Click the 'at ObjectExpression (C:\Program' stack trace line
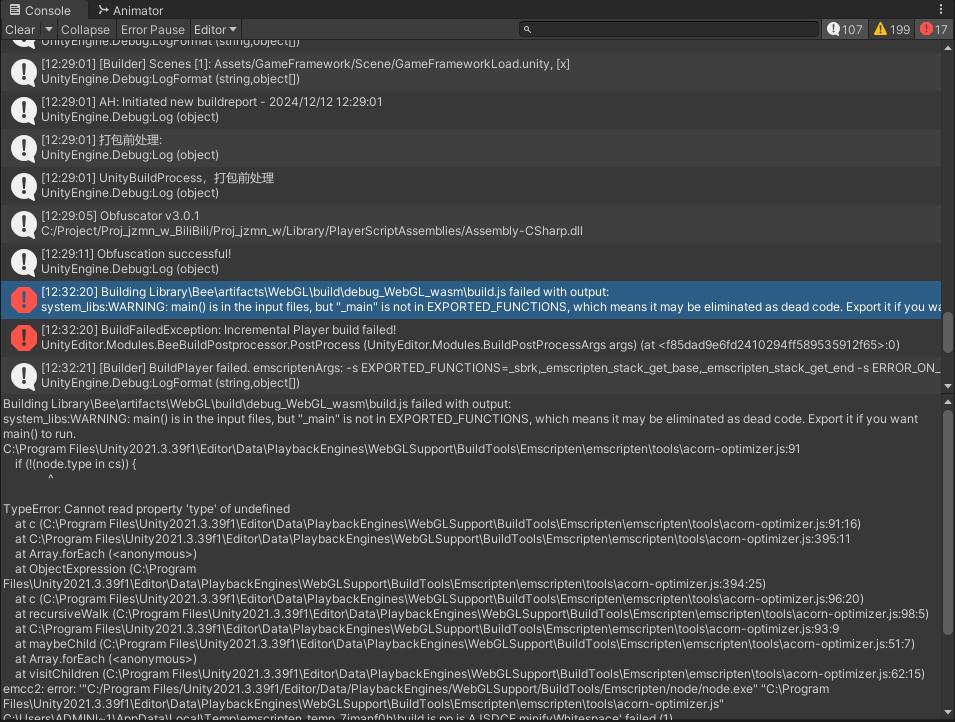This screenshot has height=722, width=955. coord(105,569)
